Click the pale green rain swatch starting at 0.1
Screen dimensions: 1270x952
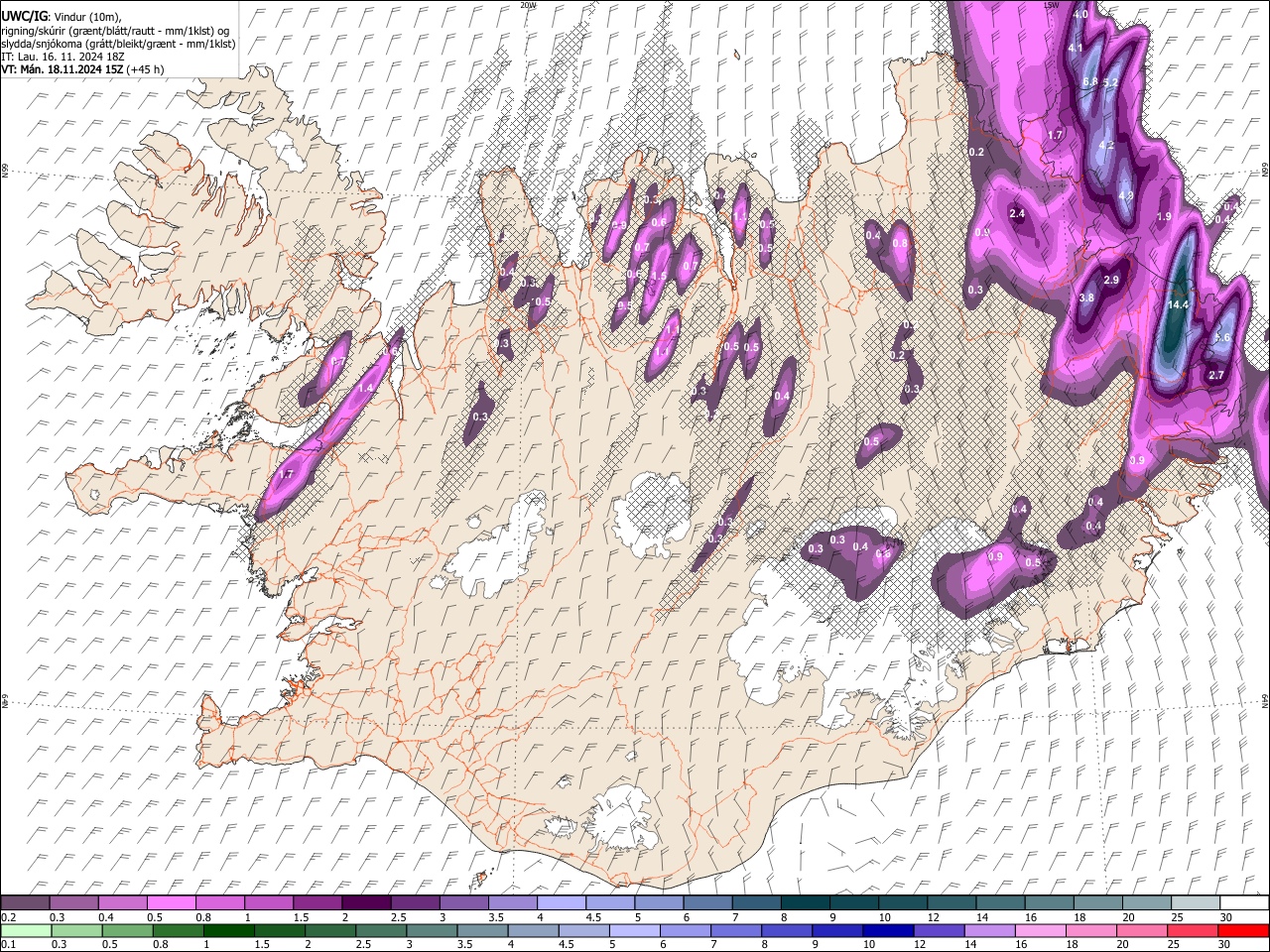(x=26, y=930)
